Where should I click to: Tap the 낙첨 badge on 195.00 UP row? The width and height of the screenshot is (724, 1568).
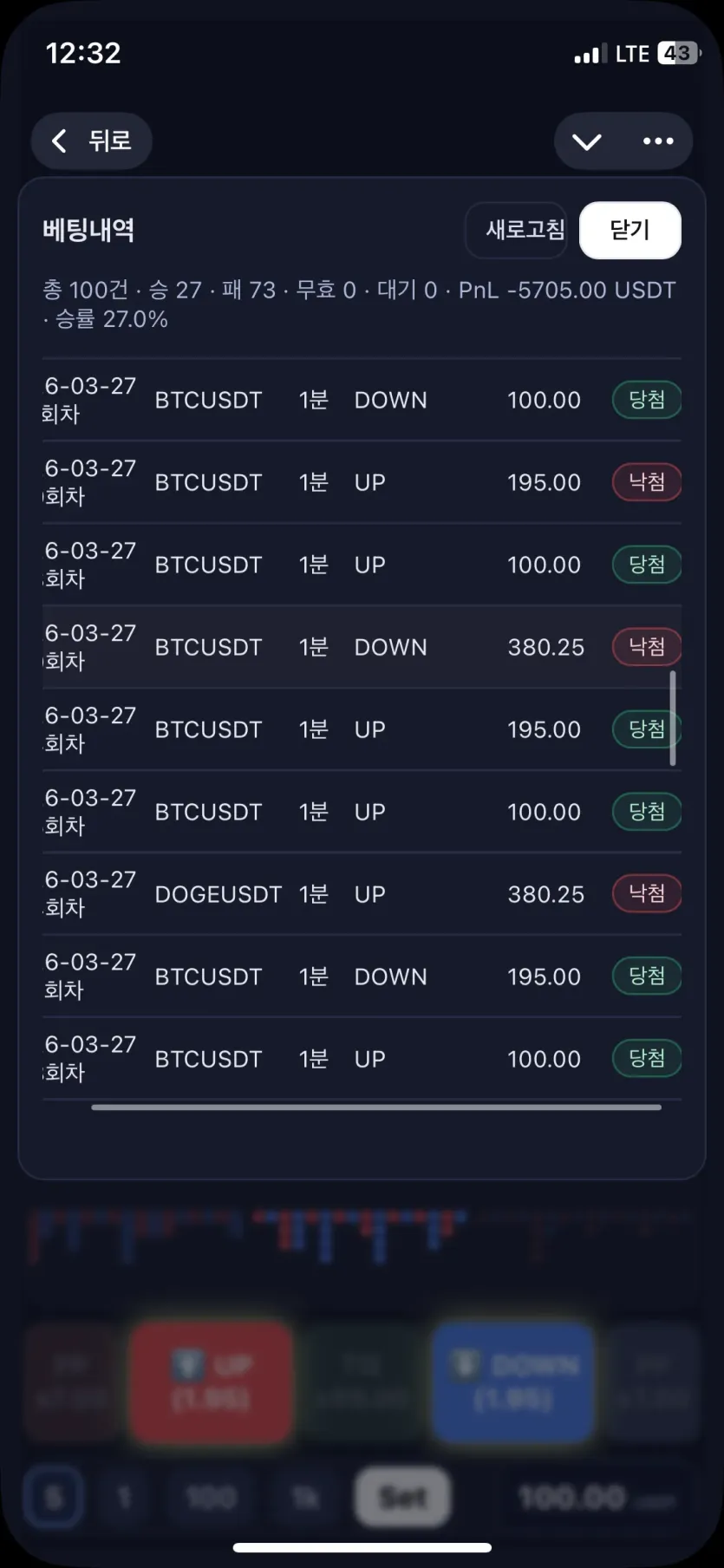647,482
